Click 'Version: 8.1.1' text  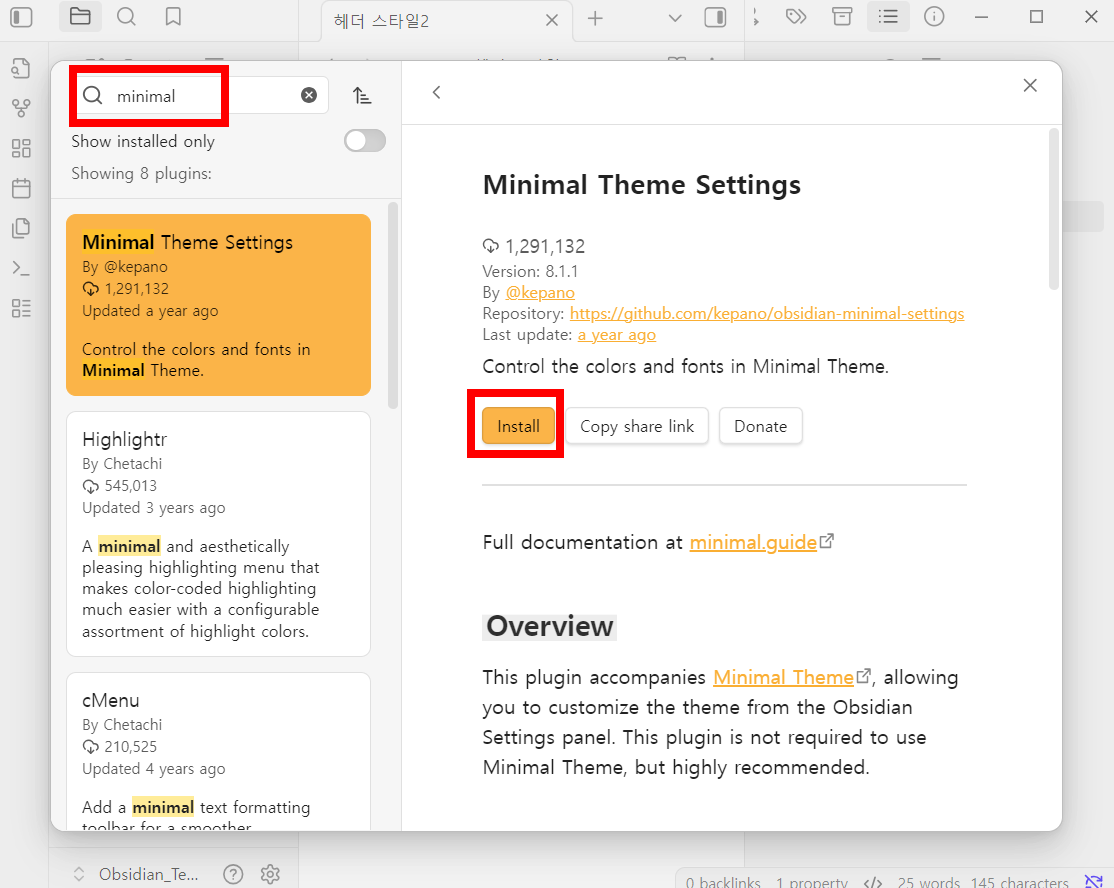(x=530, y=271)
